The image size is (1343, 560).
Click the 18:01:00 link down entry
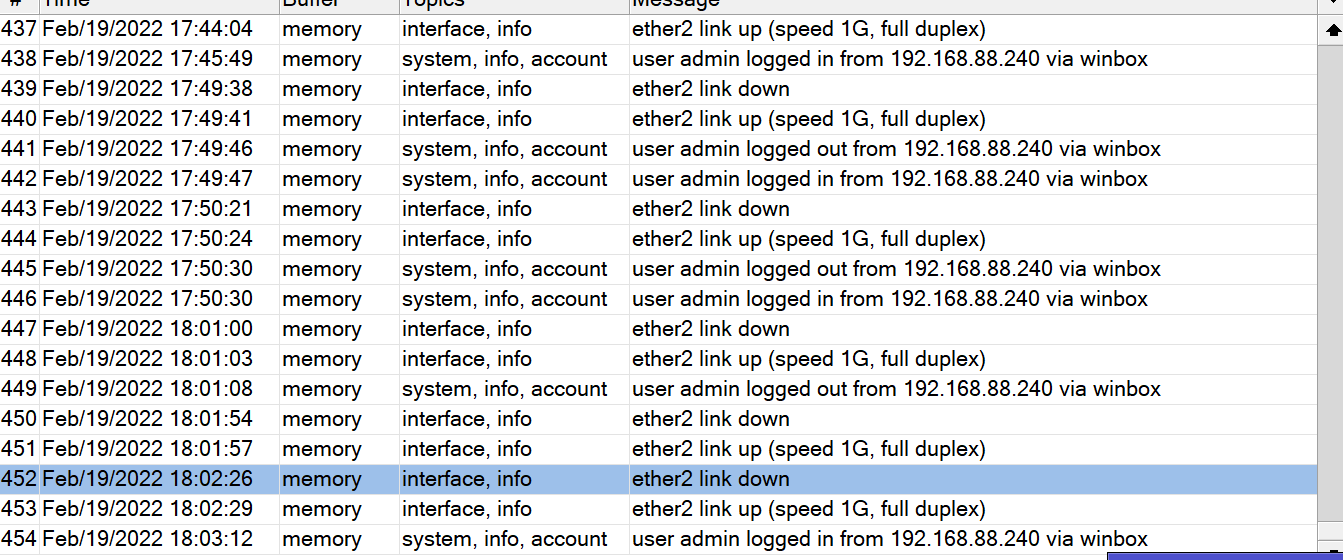point(660,329)
